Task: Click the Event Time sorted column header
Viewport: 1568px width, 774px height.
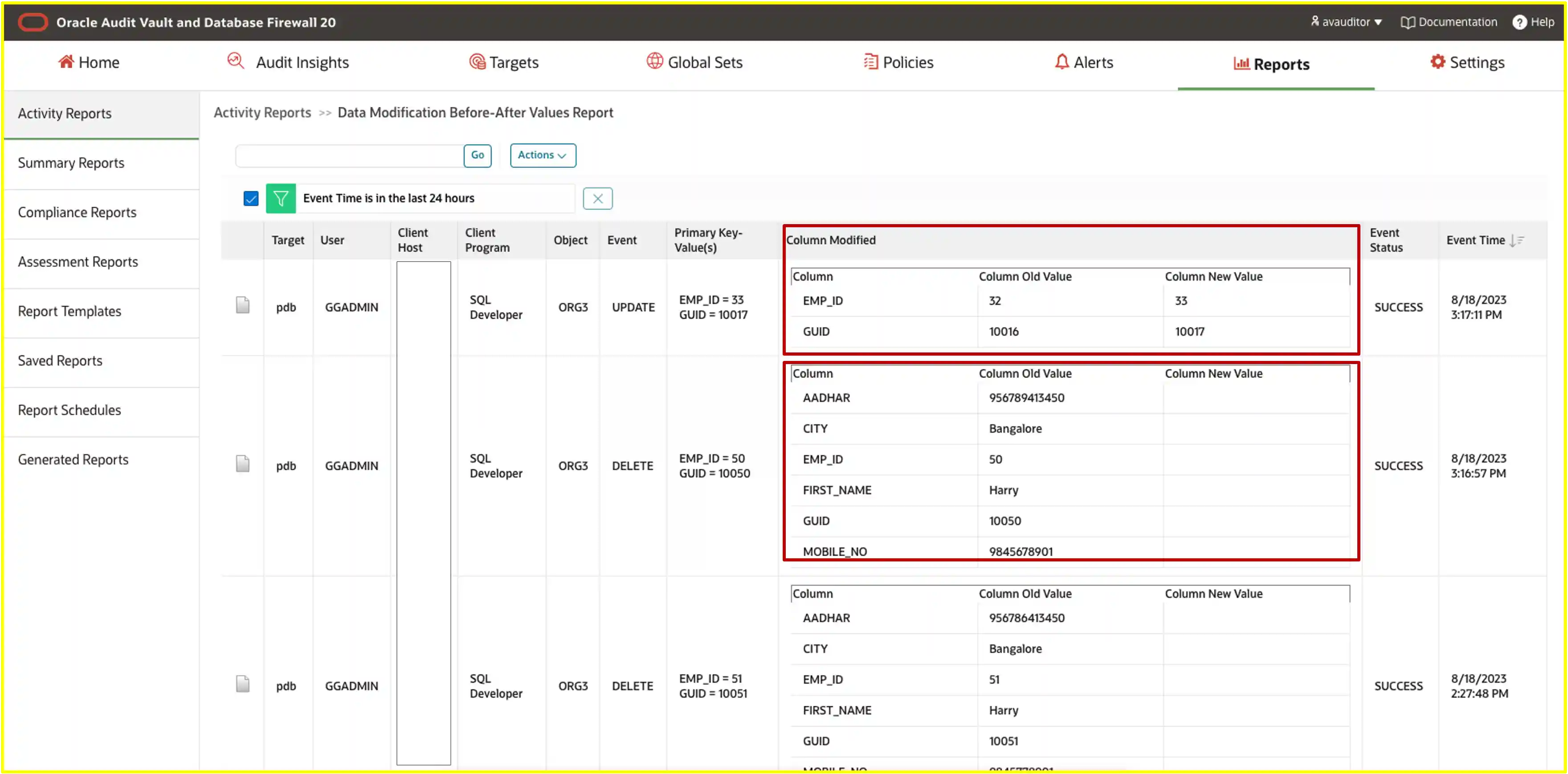Action: pos(1475,240)
